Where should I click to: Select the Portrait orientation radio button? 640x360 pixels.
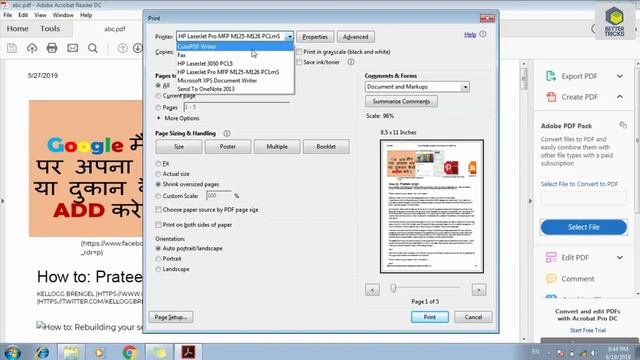click(158, 259)
